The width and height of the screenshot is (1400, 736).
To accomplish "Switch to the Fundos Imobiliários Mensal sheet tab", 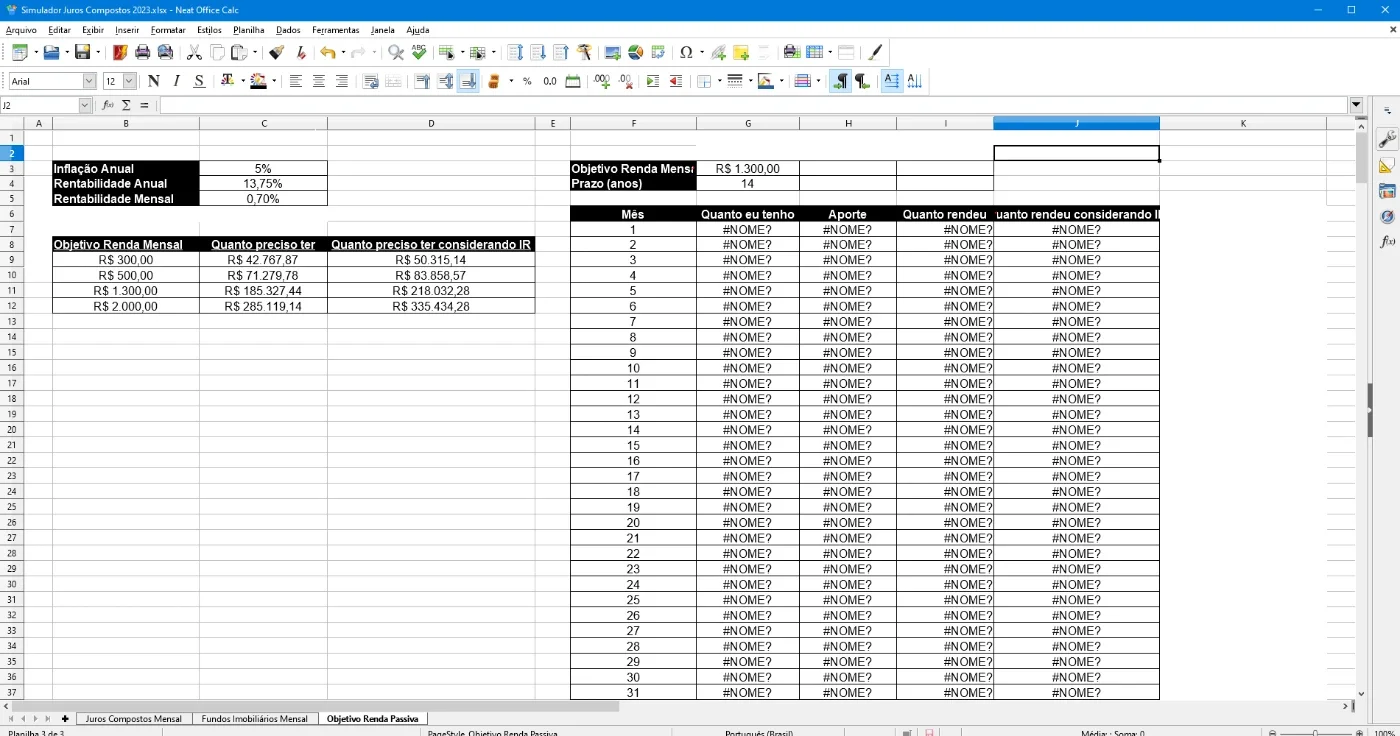I will [x=255, y=718].
